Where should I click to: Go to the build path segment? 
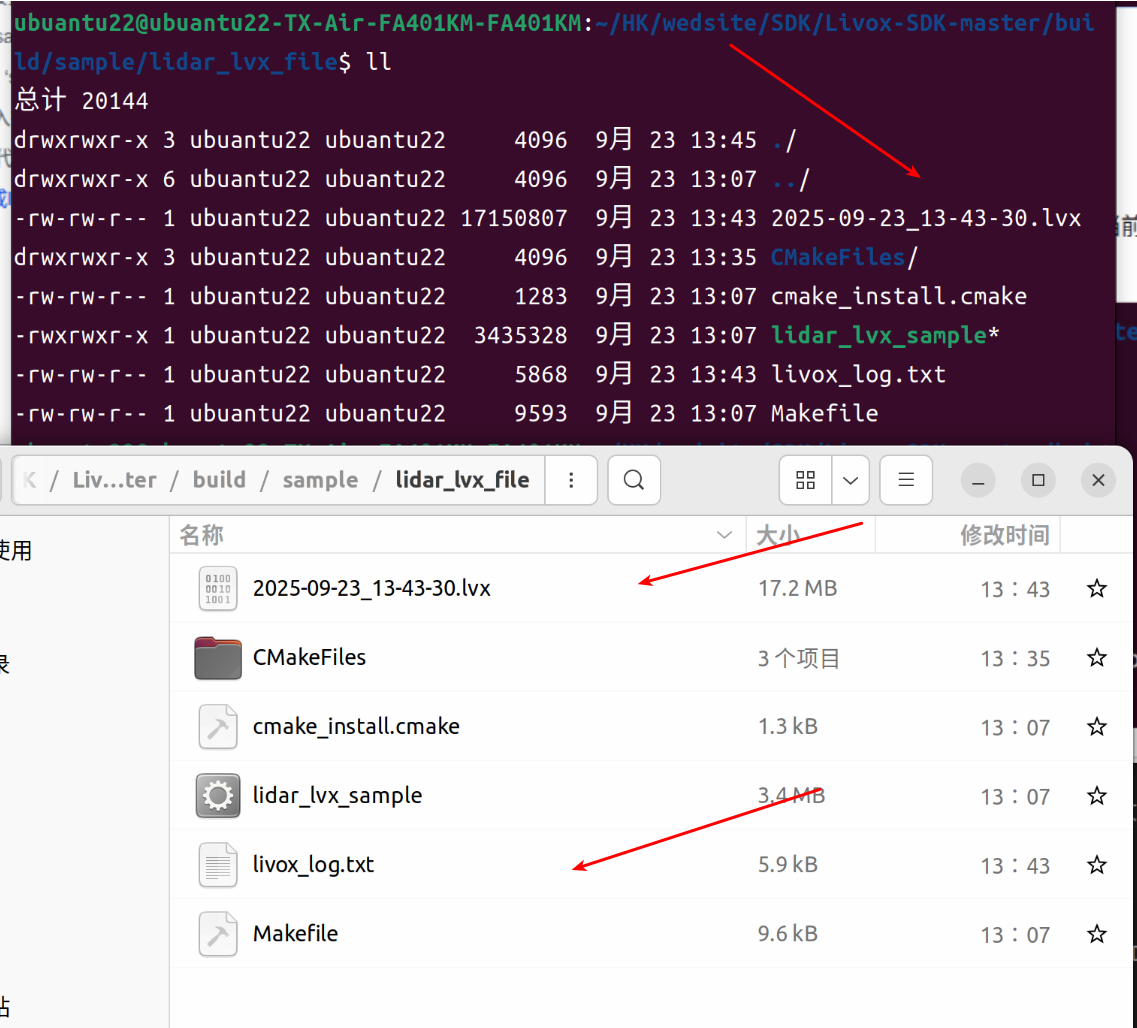219,480
